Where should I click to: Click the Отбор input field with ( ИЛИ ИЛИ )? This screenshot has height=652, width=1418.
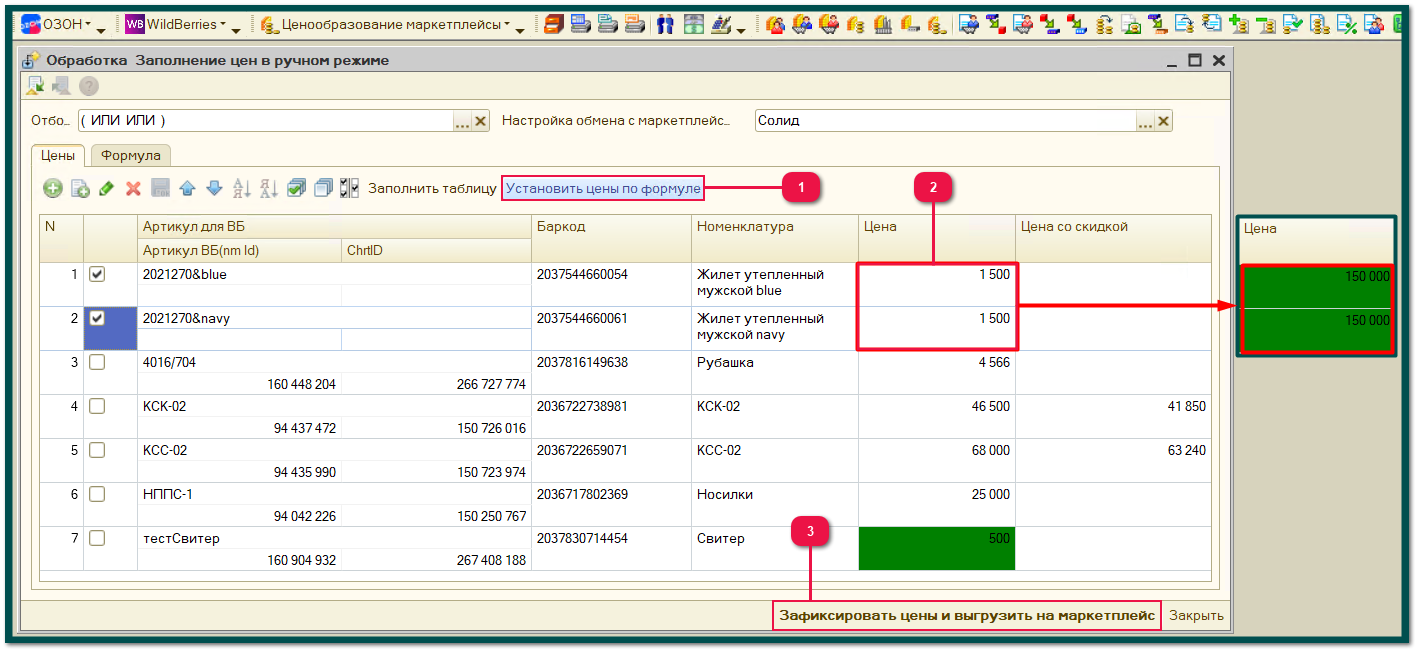265,121
